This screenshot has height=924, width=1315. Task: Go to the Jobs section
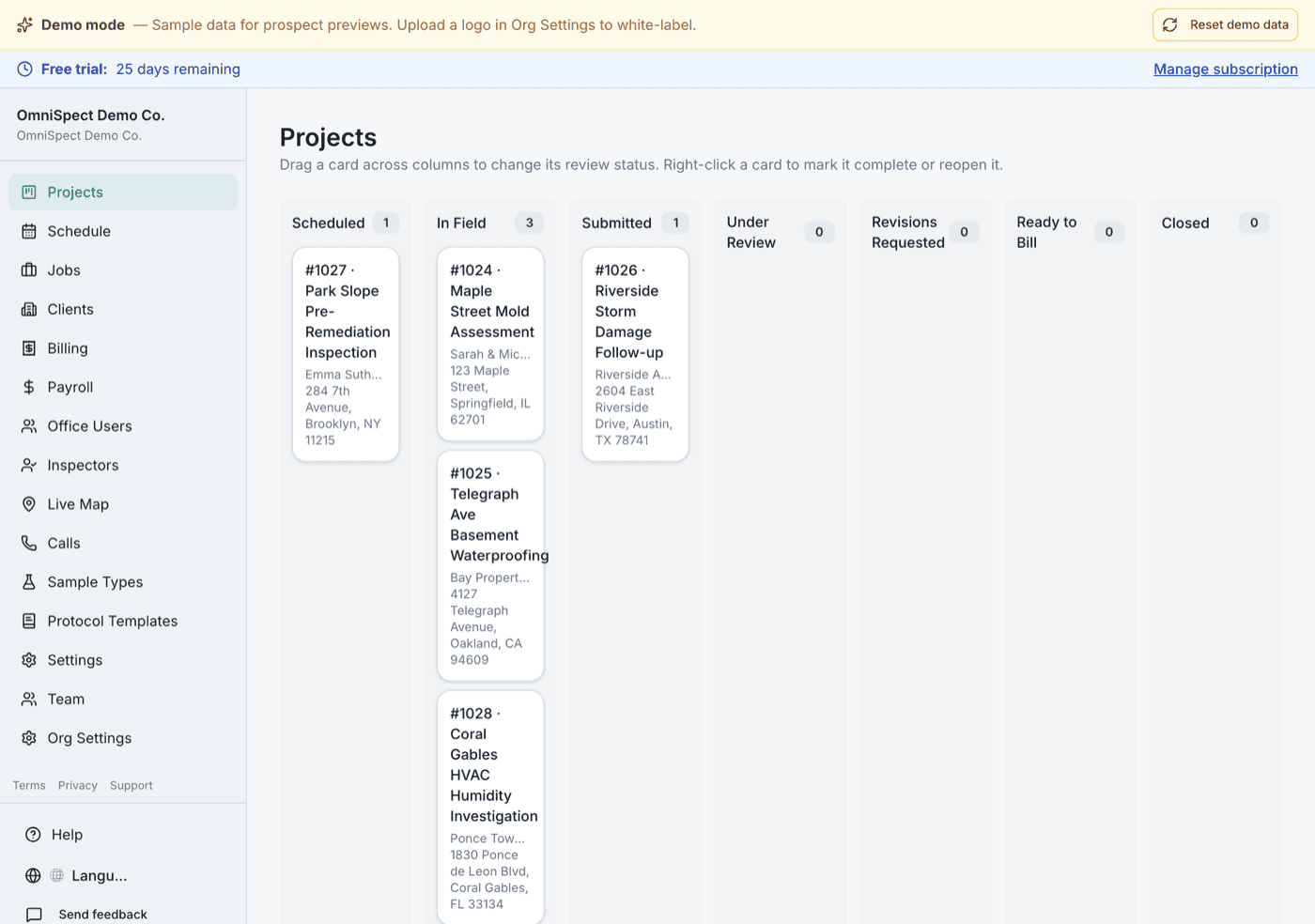coord(123,270)
